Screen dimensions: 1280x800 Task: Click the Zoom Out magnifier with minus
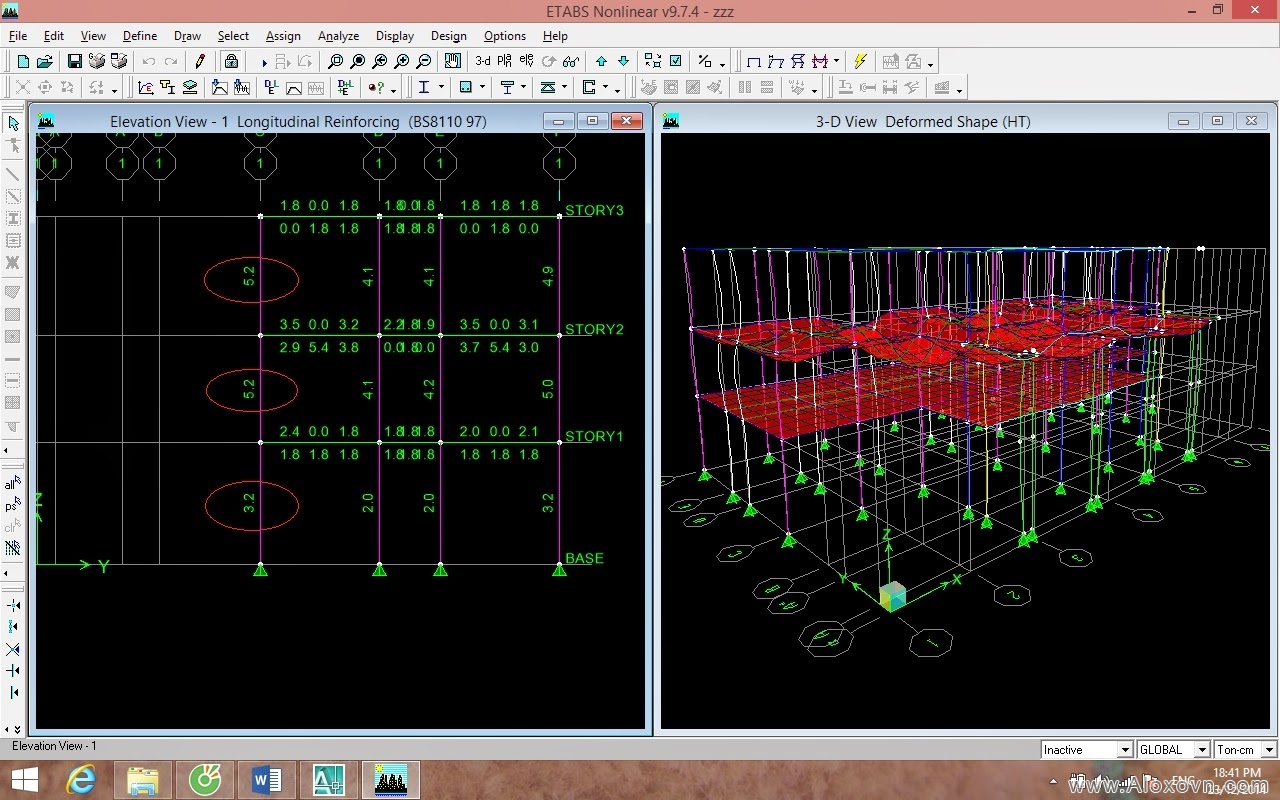[x=424, y=62]
